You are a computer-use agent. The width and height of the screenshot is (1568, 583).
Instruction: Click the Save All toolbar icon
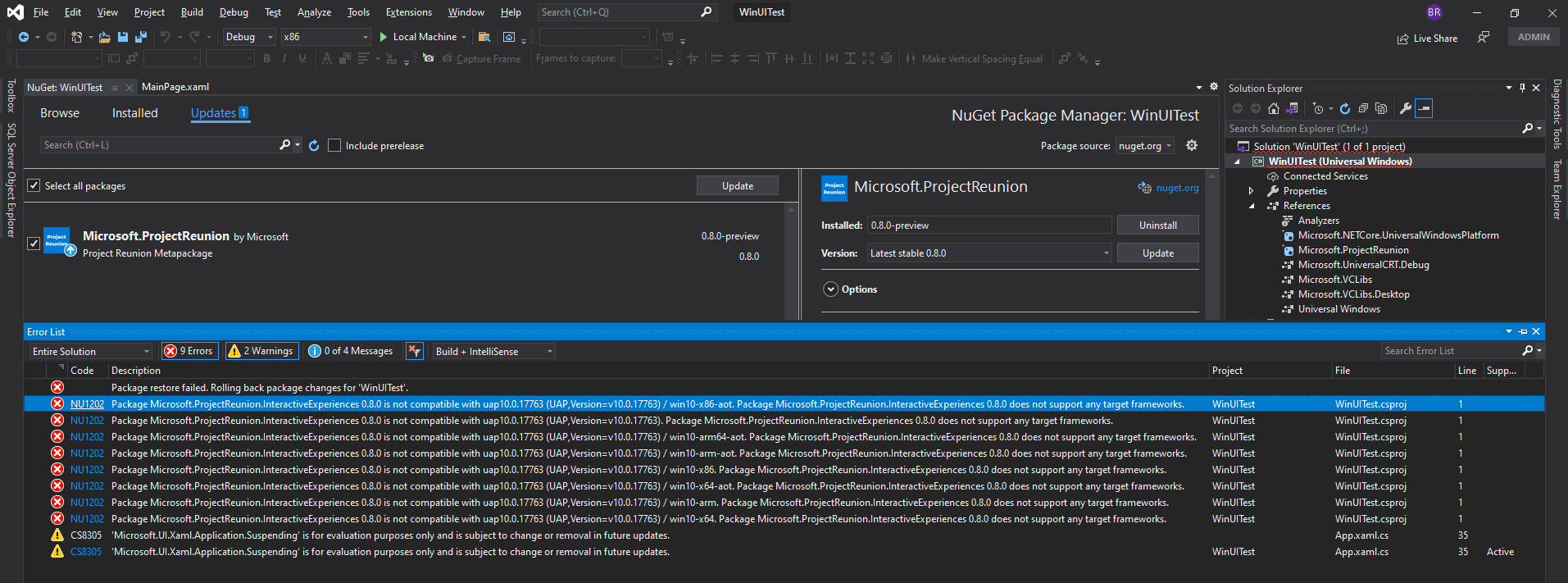[140, 37]
